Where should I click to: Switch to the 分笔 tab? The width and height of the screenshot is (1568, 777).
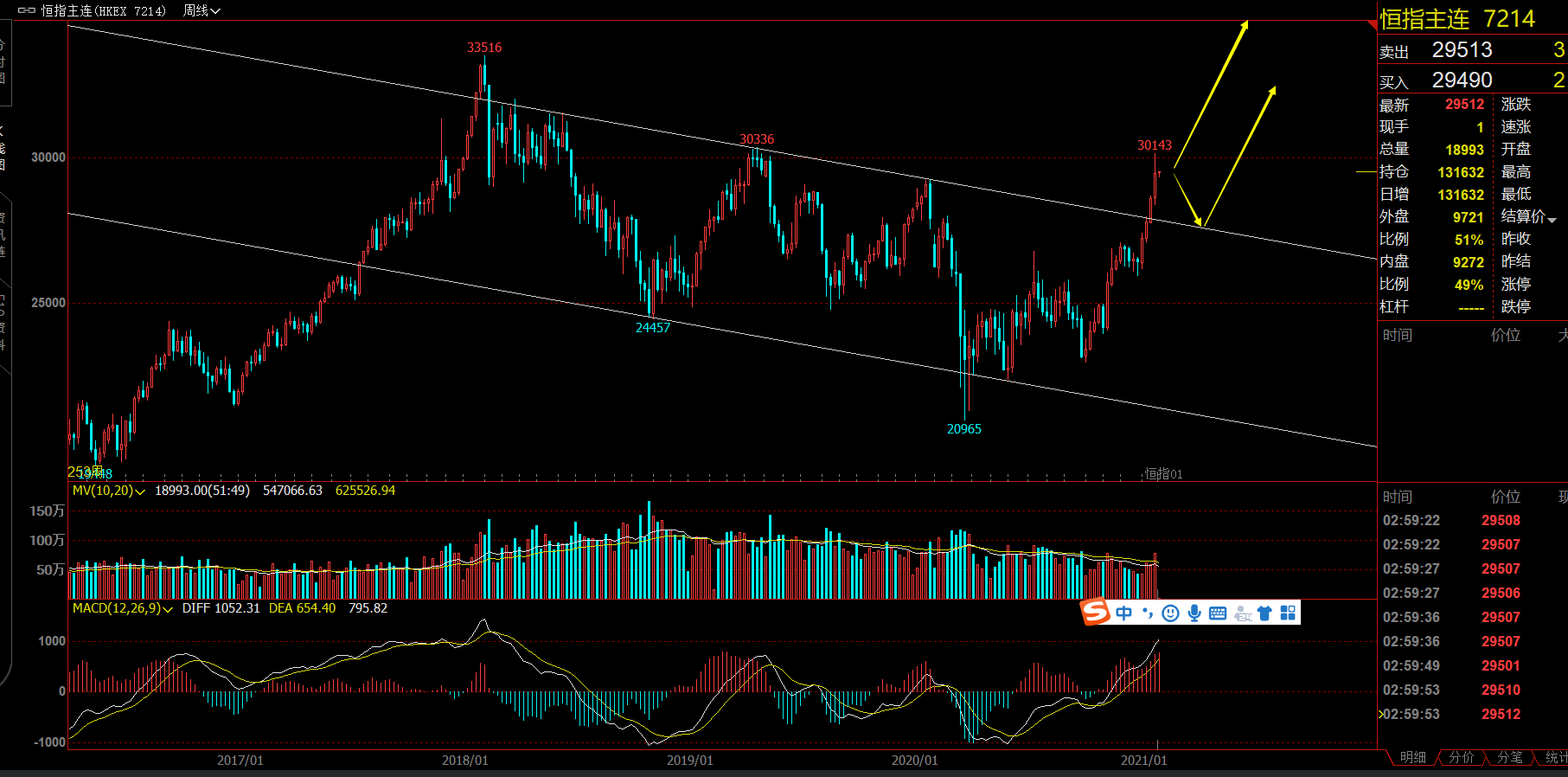1509,757
